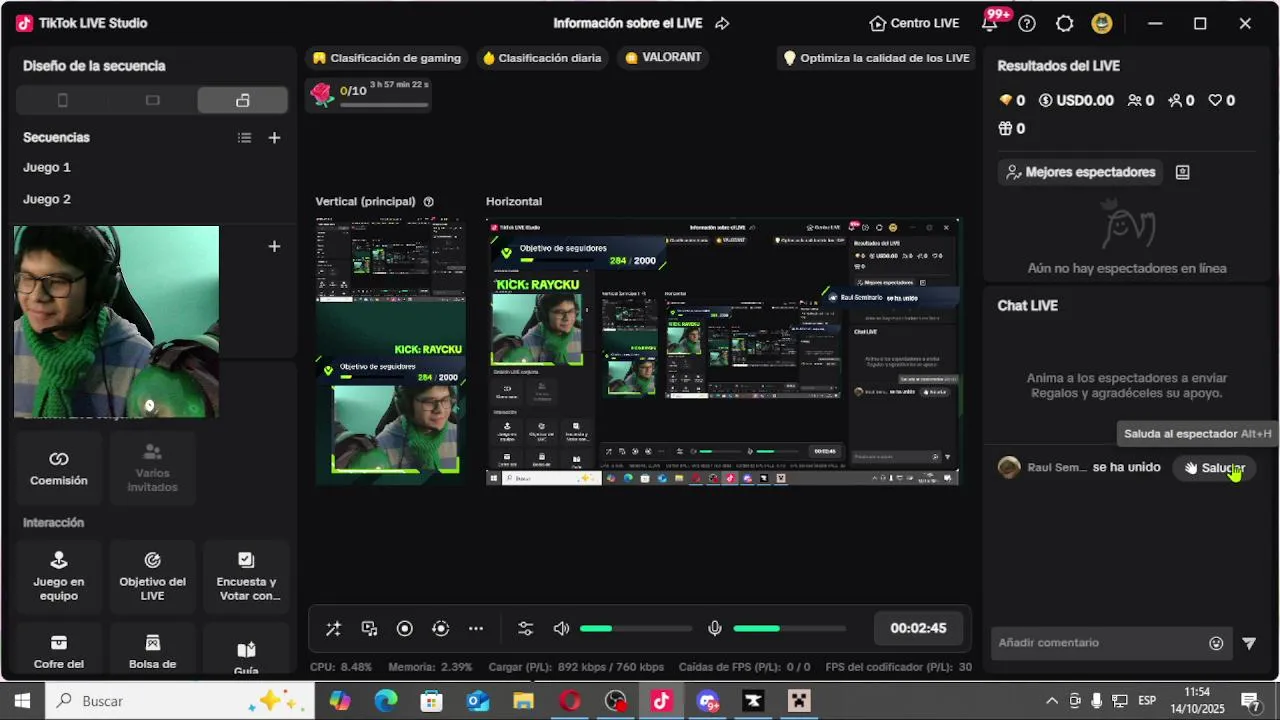The height and width of the screenshot is (720, 1280).
Task: Click the taskbar Buscar search box
Action: 180,701
